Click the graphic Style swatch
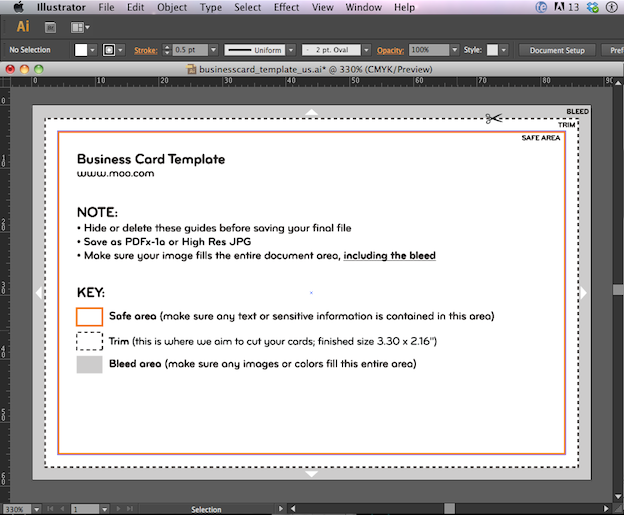Screen dimensions: 624x515 (x=492, y=50)
